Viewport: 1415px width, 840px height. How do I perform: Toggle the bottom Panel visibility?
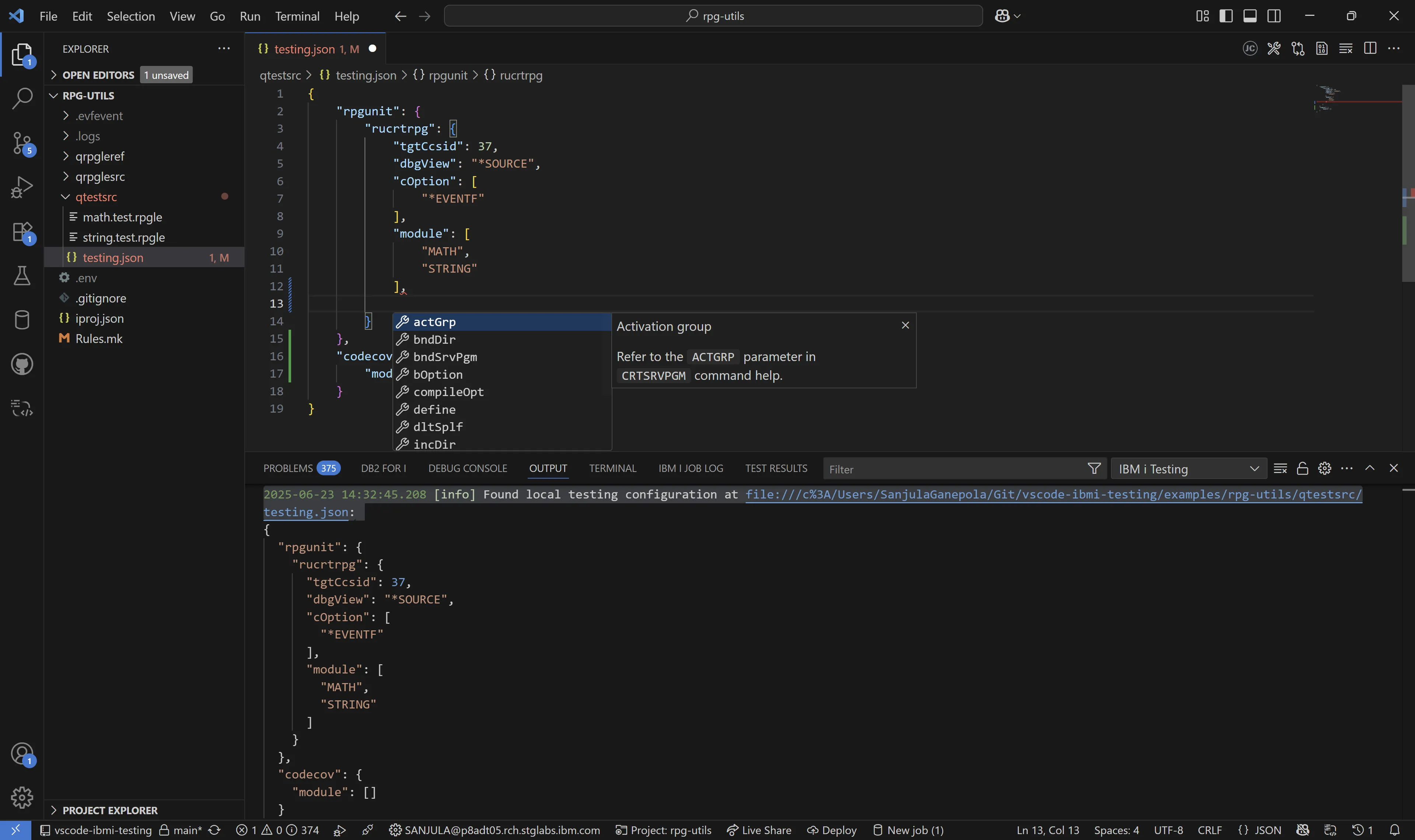tap(1250, 16)
